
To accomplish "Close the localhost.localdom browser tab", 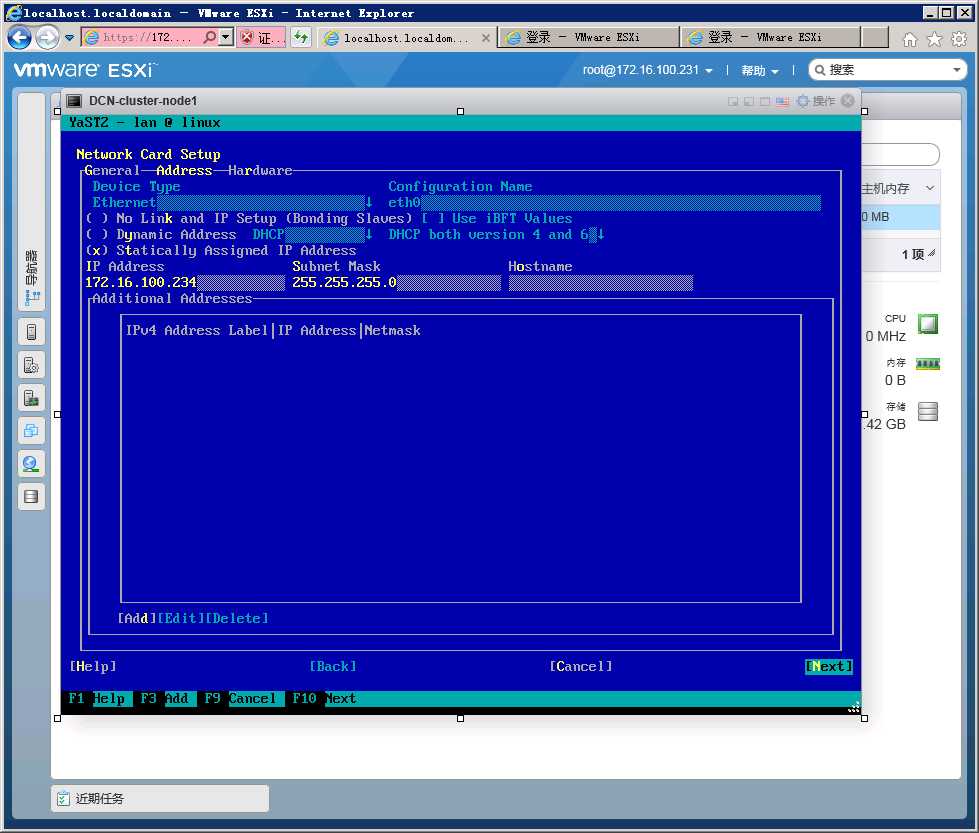I will (486, 38).
